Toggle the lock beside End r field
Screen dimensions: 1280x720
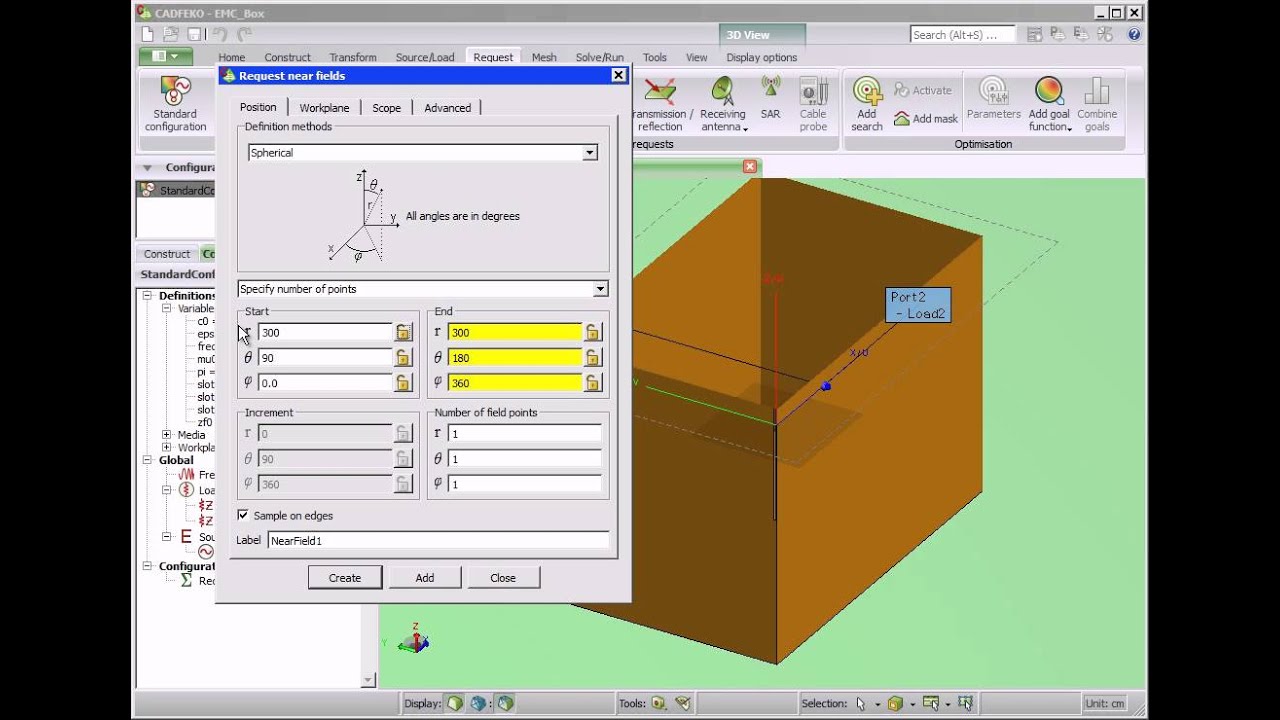coord(593,332)
